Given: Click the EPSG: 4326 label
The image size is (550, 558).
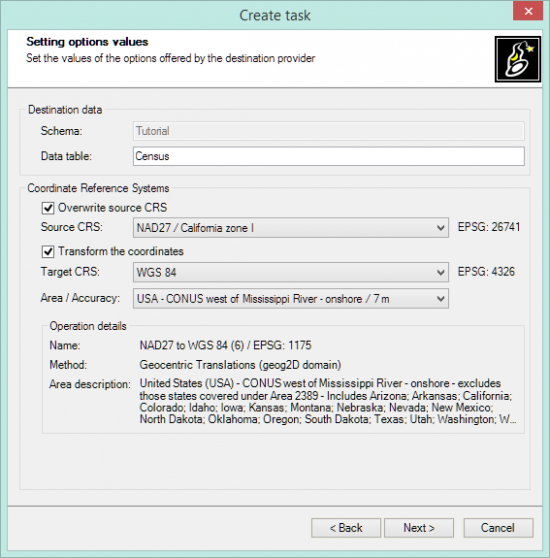Looking at the screenshot, I should click(x=486, y=272).
